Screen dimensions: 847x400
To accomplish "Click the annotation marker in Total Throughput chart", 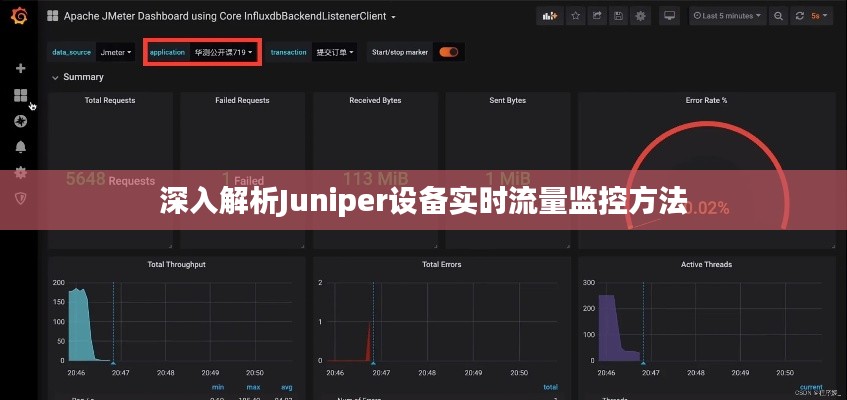I will click(113, 363).
